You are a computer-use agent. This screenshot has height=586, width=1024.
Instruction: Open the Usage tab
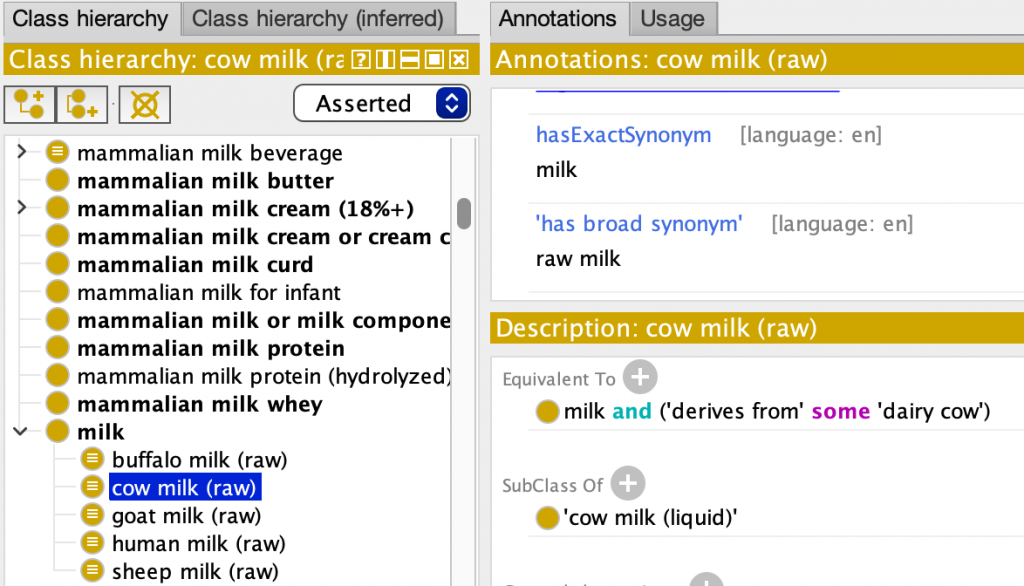[x=673, y=18]
